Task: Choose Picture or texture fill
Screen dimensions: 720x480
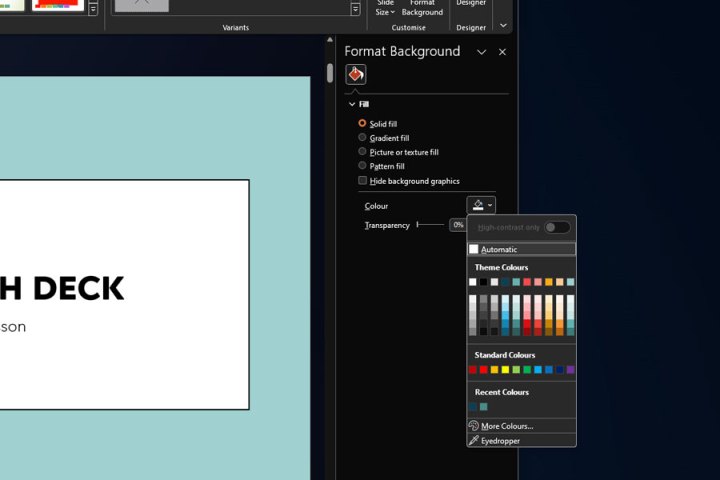Action: pos(363,152)
